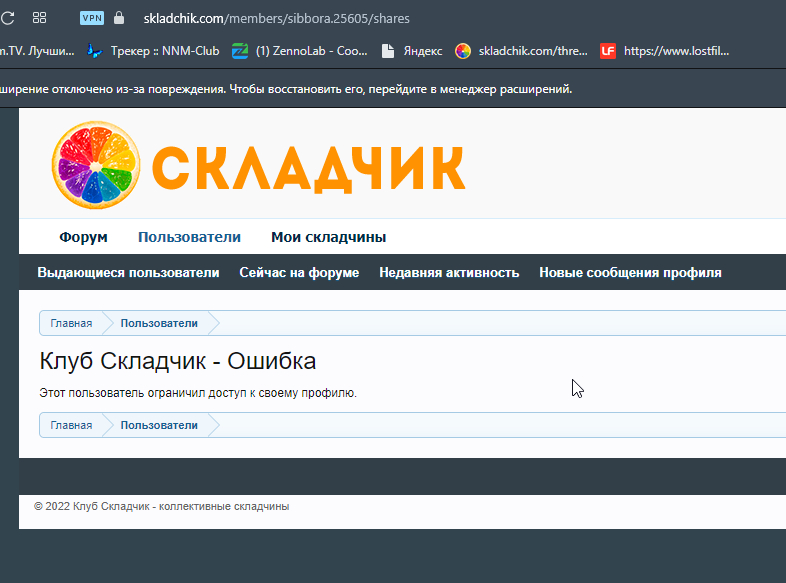
Task: Go to Выдающиеся пользователи
Action: tap(128, 273)
